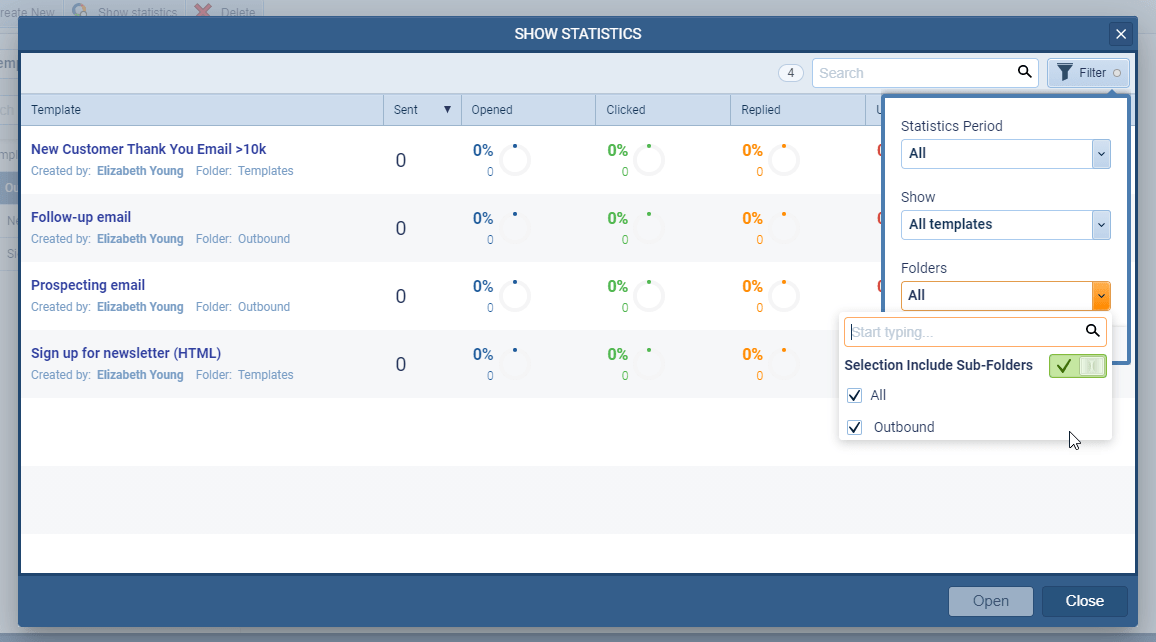The width and height of the screenshot is (1156, 642).
Task: Click the Replied donut chart for New Customer email
Action: (784, 159)
